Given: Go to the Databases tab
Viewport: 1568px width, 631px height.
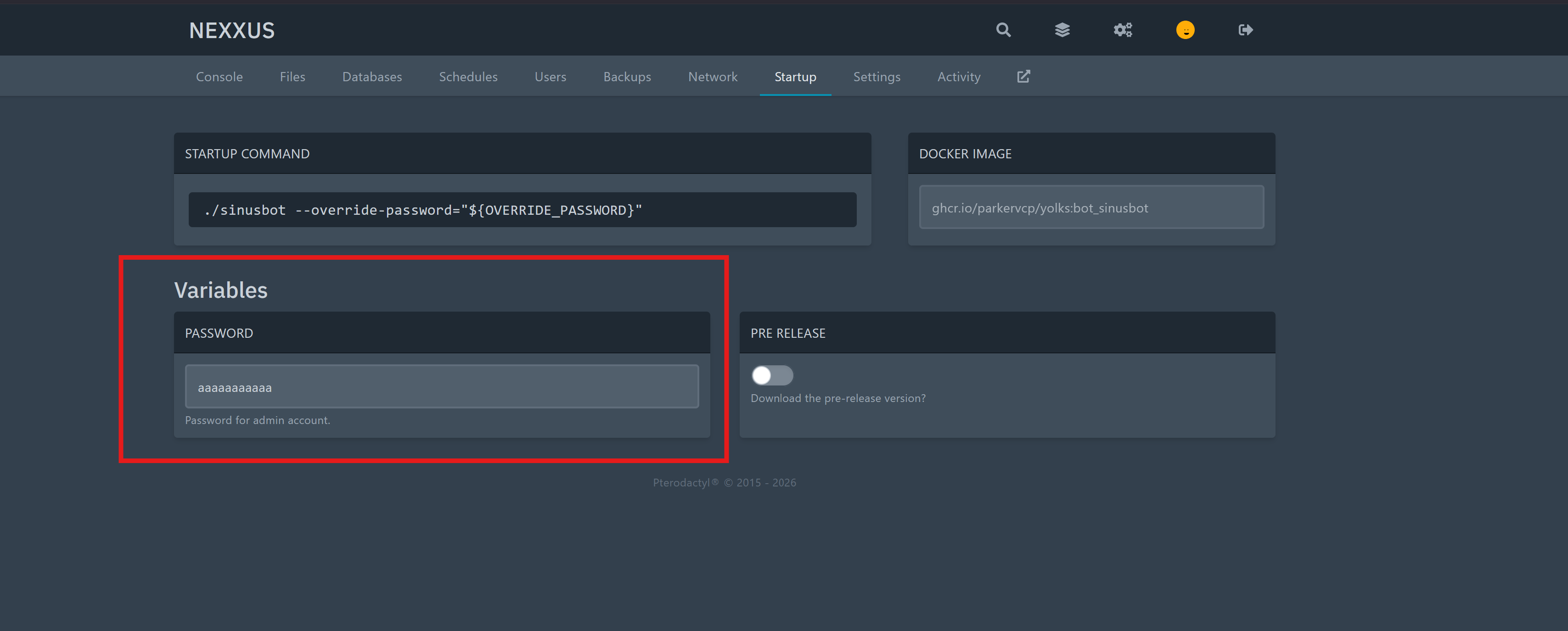Looking at the screenshot, I should (372, 77).
